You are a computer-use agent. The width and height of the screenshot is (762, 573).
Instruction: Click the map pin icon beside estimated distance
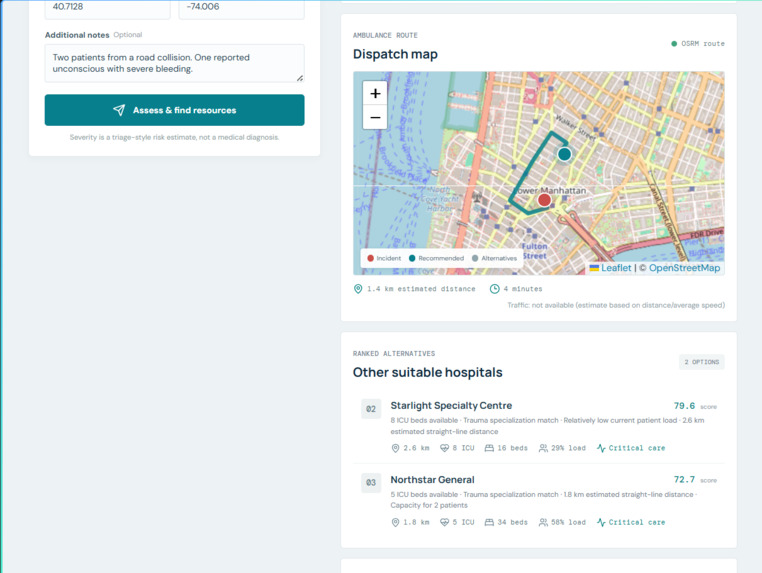(x=358, y=289)
